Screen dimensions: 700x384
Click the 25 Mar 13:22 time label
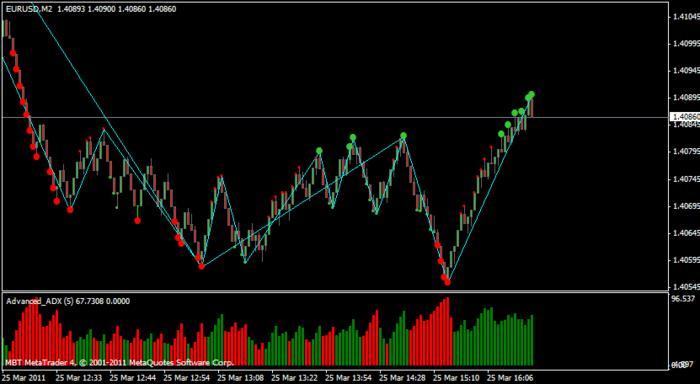point(295,378)
